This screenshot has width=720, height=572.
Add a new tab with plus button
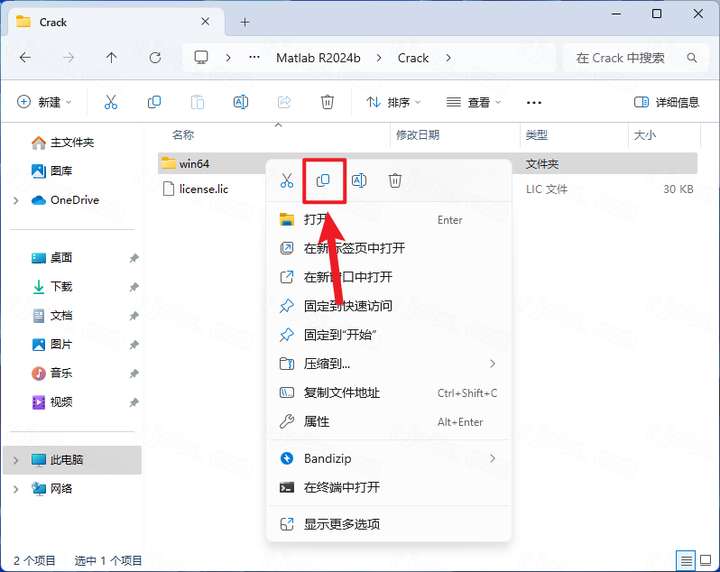245,22
